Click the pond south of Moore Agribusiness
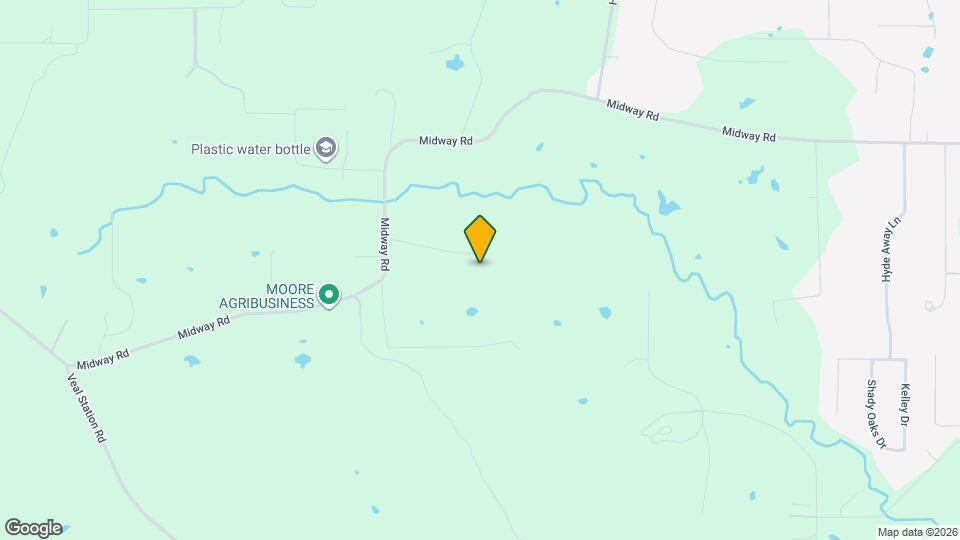Image resolution: width=960 pixels, height=540 pixels. pos(302,360)
